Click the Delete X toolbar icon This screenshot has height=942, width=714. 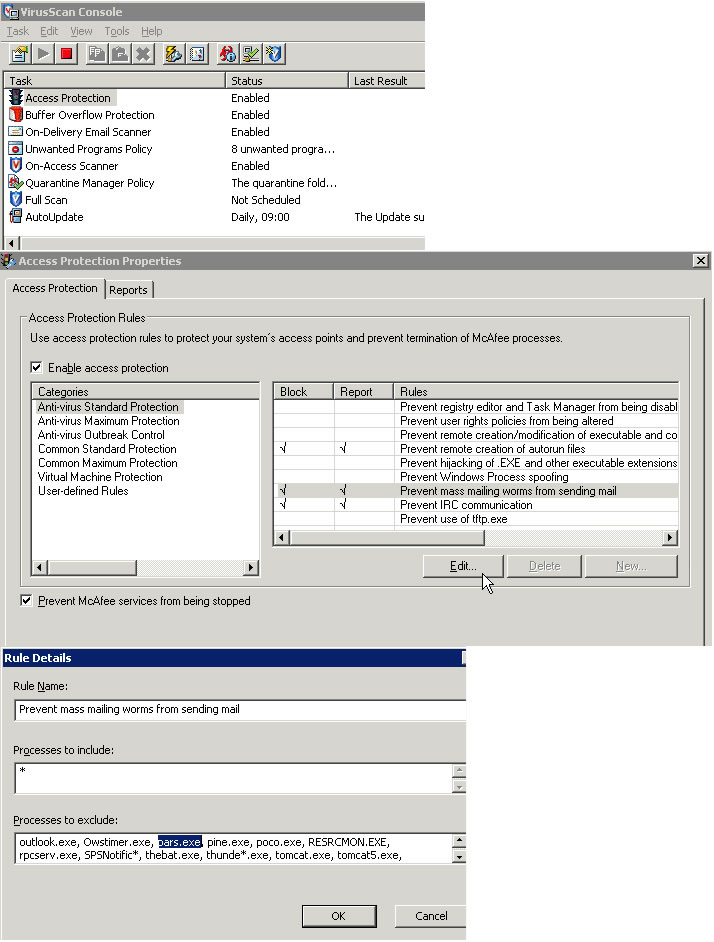click(x=143, y=55)
